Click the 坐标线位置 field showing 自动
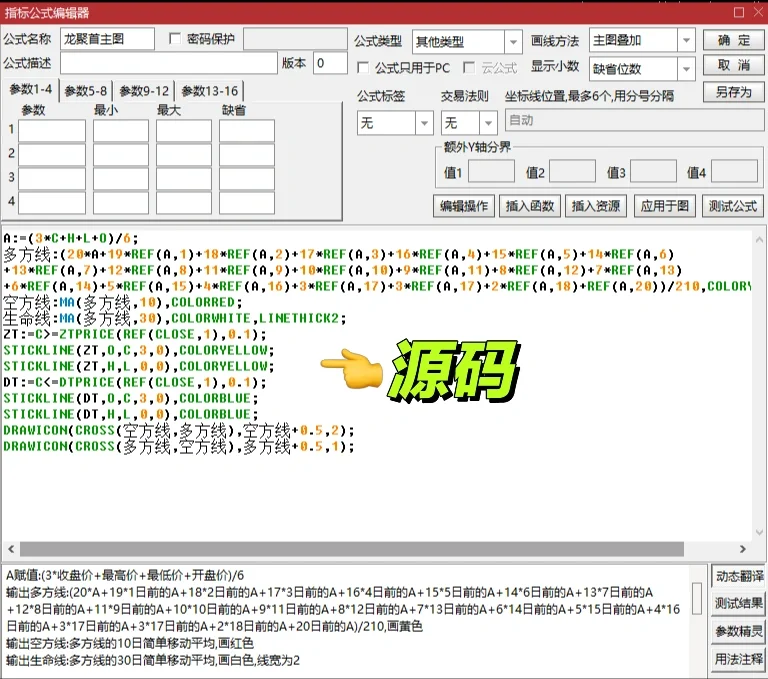This screenshot has width=768, height=679. (634, 121)
